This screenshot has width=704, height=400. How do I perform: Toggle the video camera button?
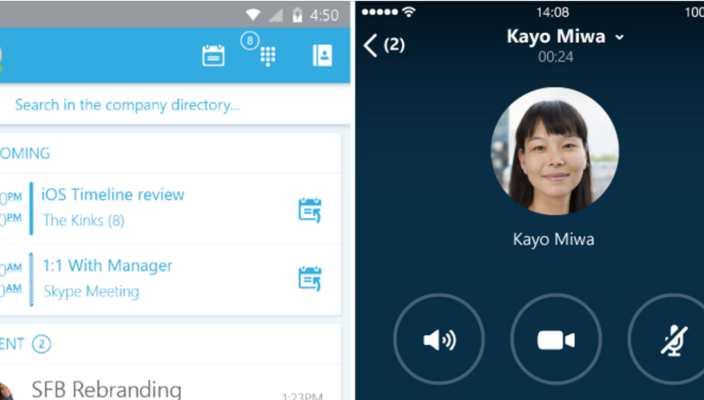pos(556,340)
